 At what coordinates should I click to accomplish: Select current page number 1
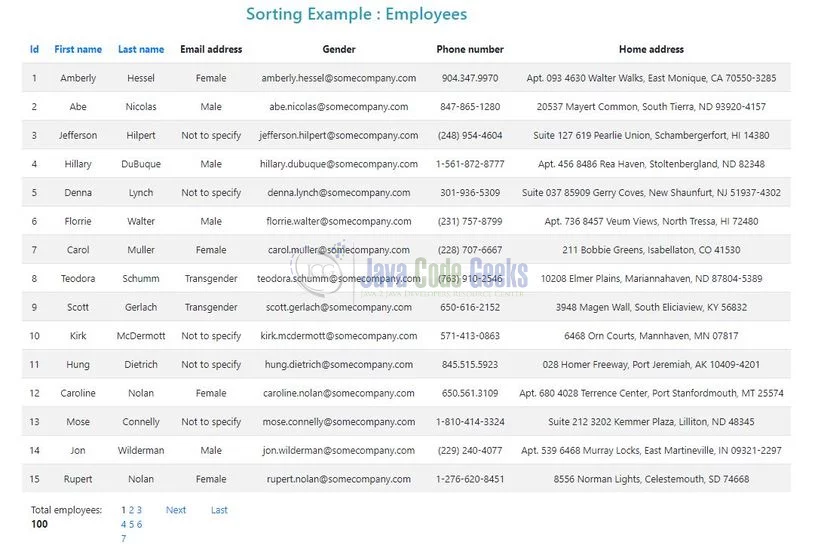click(124, 510)
